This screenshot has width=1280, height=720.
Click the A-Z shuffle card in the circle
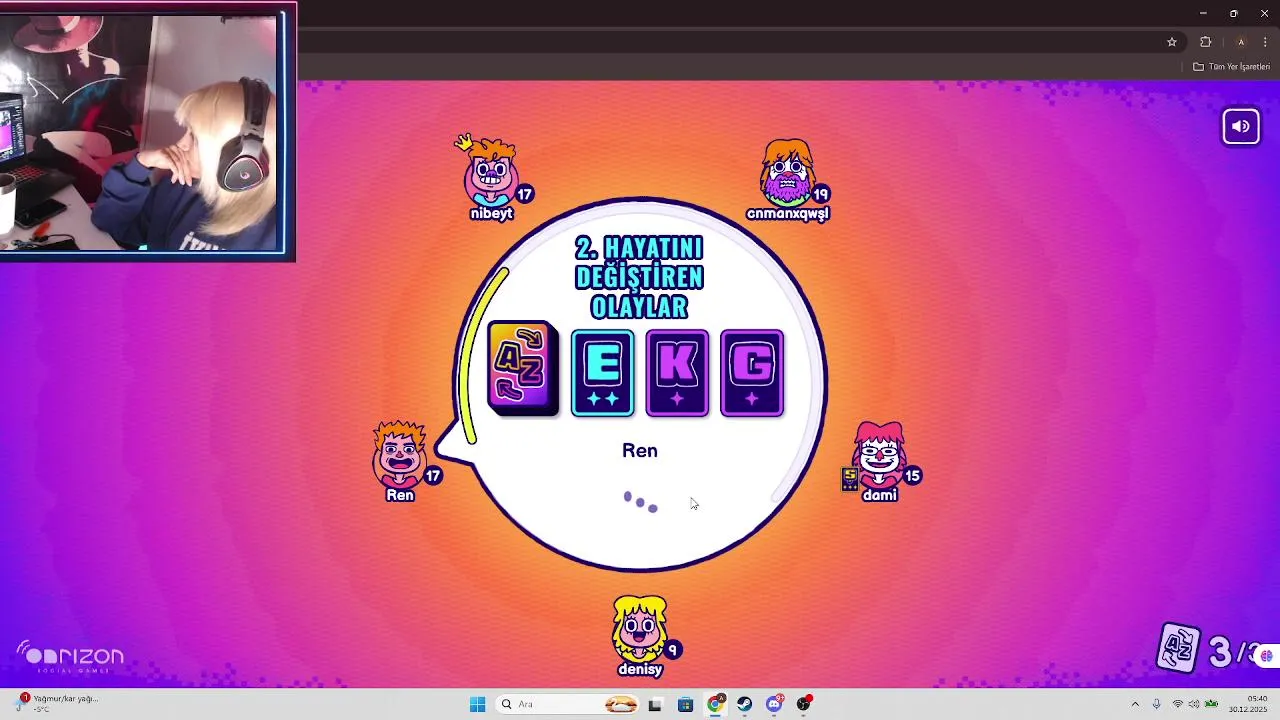(523, 368)
